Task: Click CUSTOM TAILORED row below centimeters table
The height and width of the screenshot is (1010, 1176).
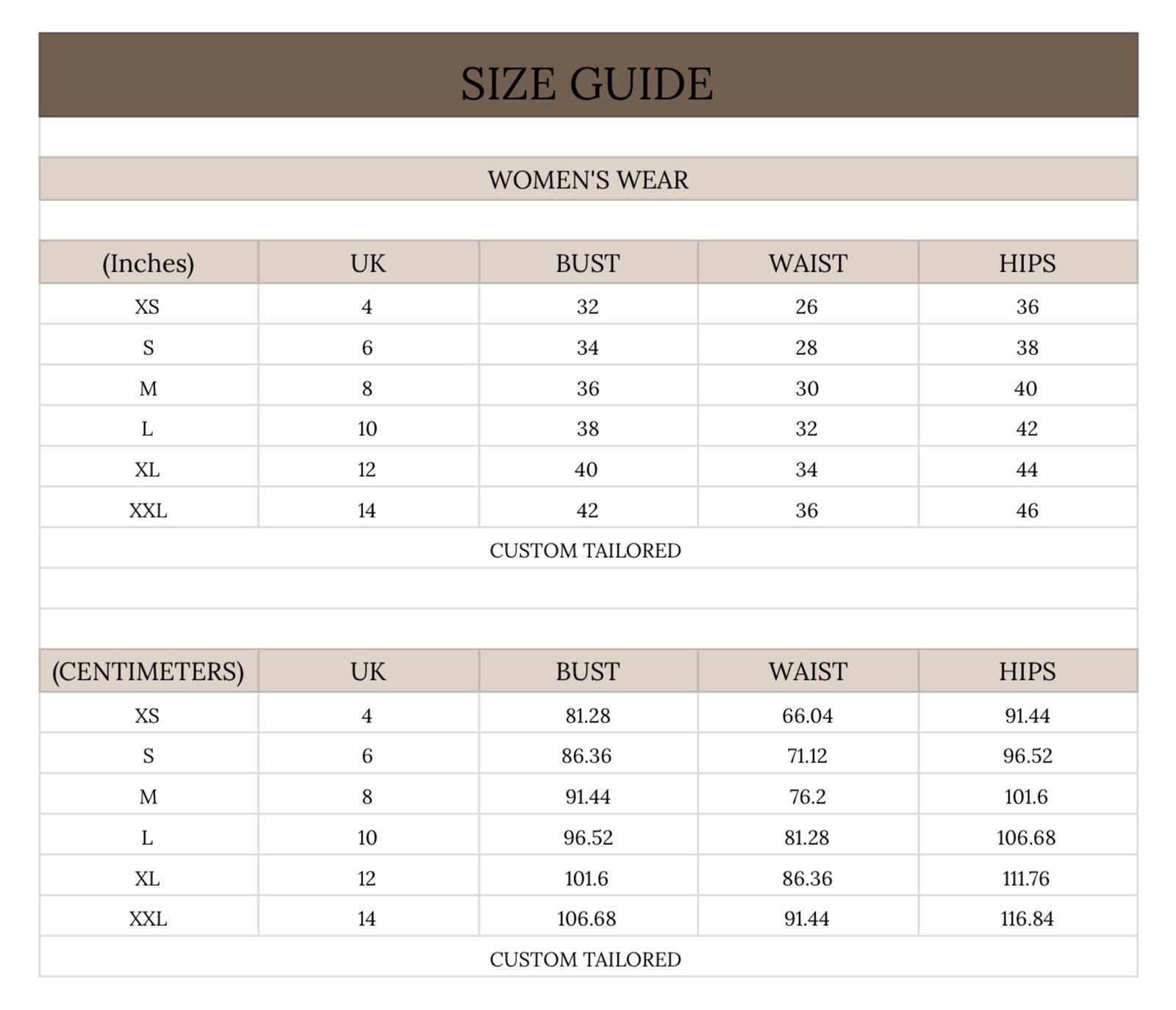Action: point(585,959)
